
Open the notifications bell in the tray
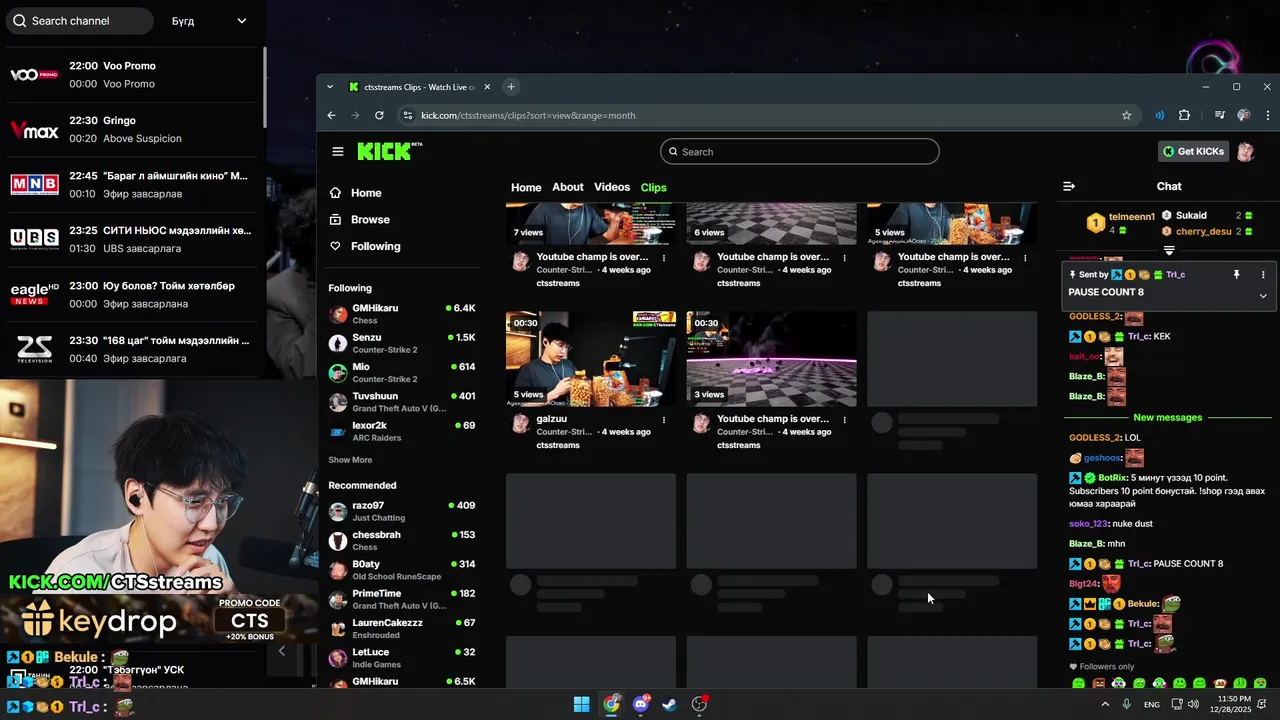point(1260,704)
